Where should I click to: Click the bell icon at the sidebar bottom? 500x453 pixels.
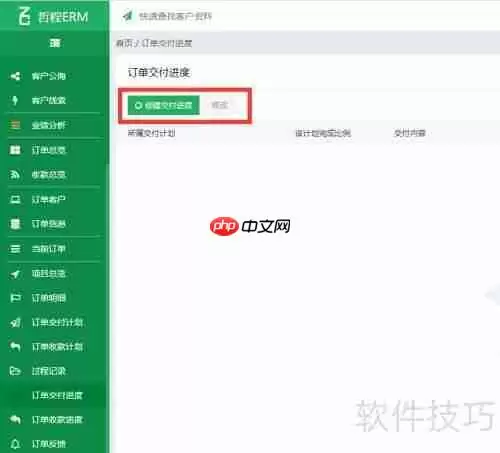(15, 444)
